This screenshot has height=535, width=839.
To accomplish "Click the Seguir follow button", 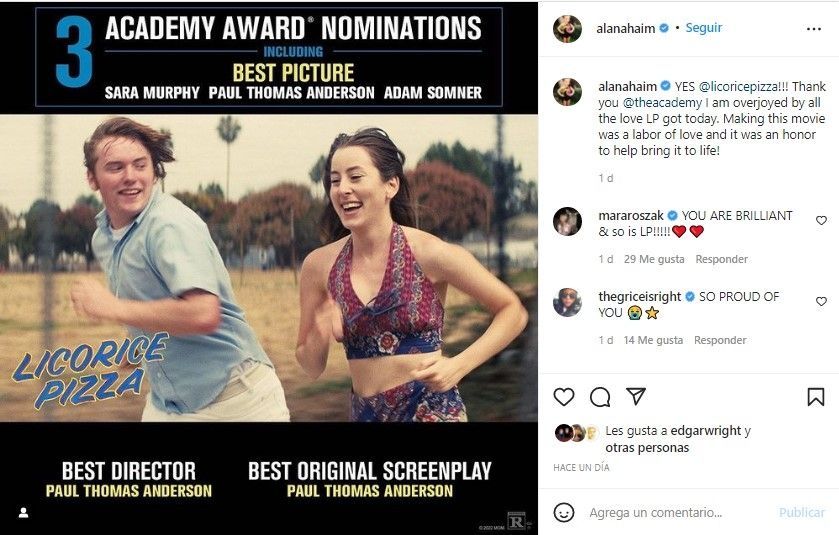I will [x=704, y=28].
